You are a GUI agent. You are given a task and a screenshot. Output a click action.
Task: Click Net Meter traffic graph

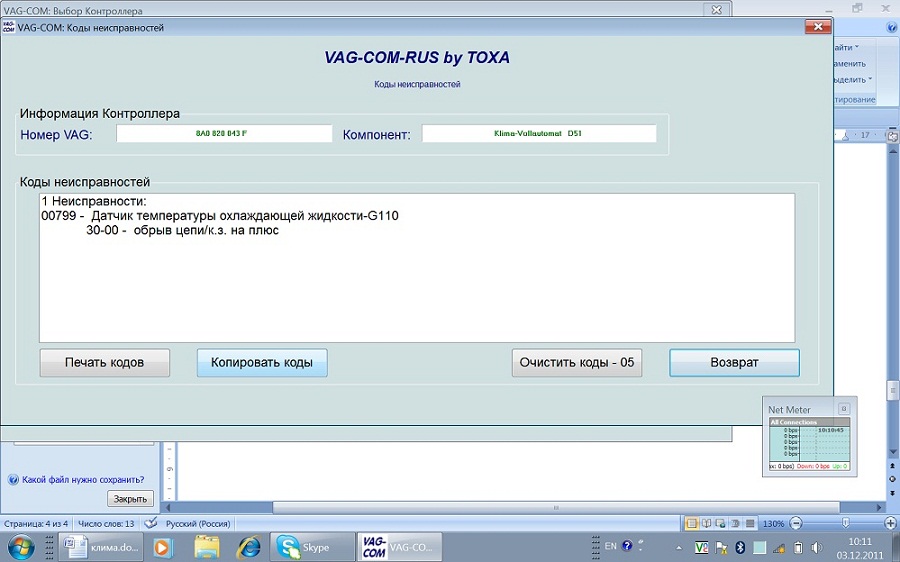point(809,444)
